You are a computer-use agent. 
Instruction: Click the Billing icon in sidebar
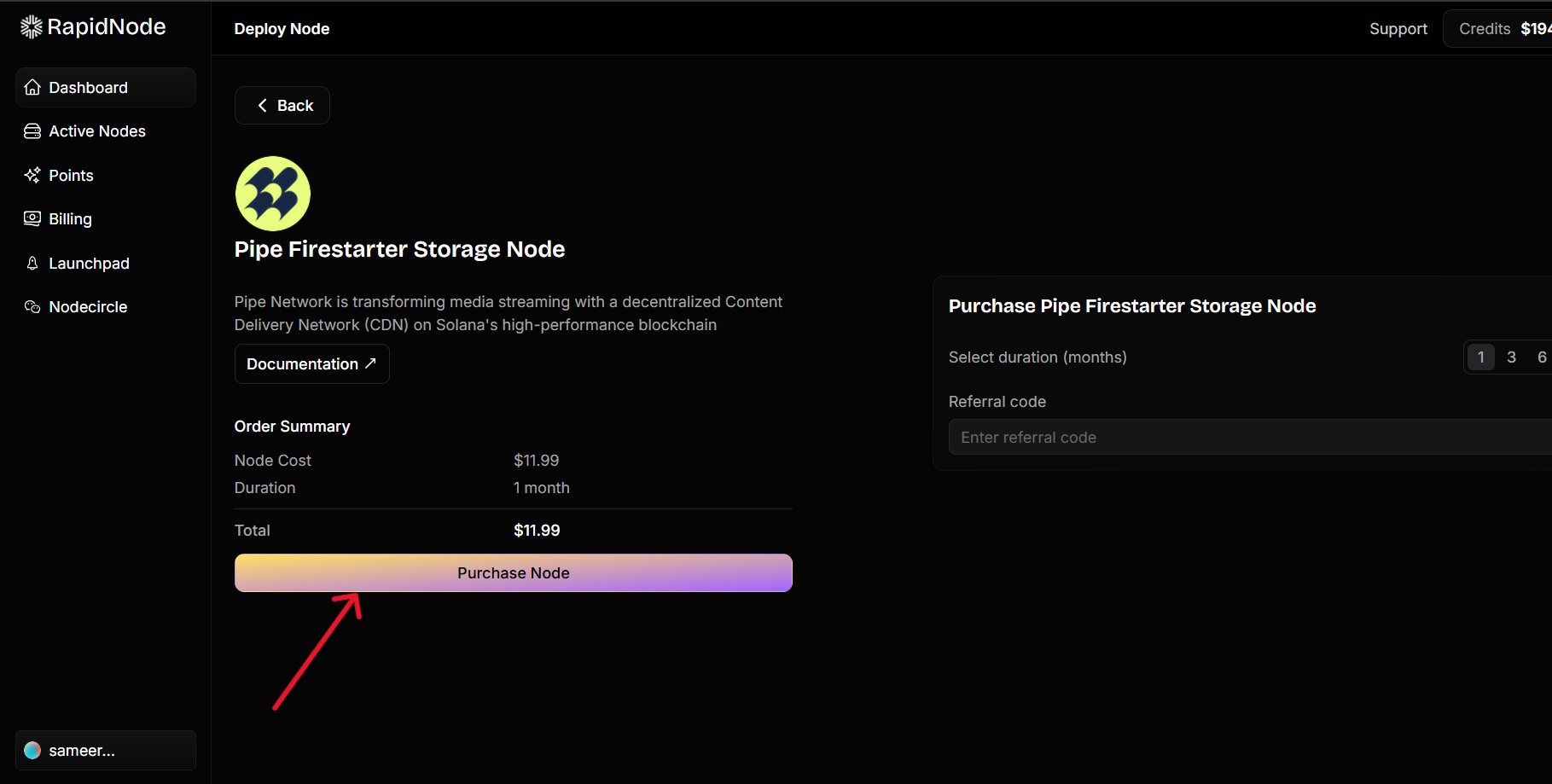[32, 219]
